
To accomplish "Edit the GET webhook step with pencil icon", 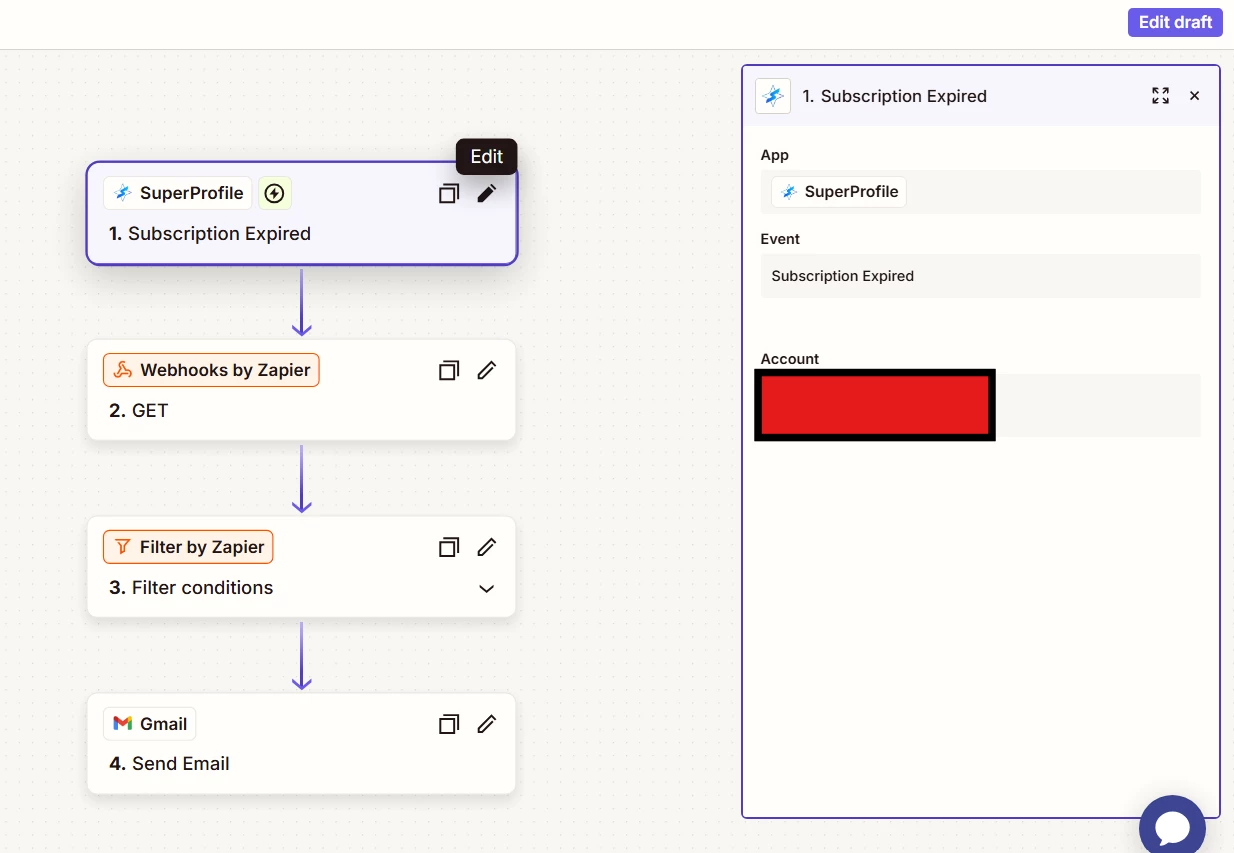I will [x=486, y=370].
